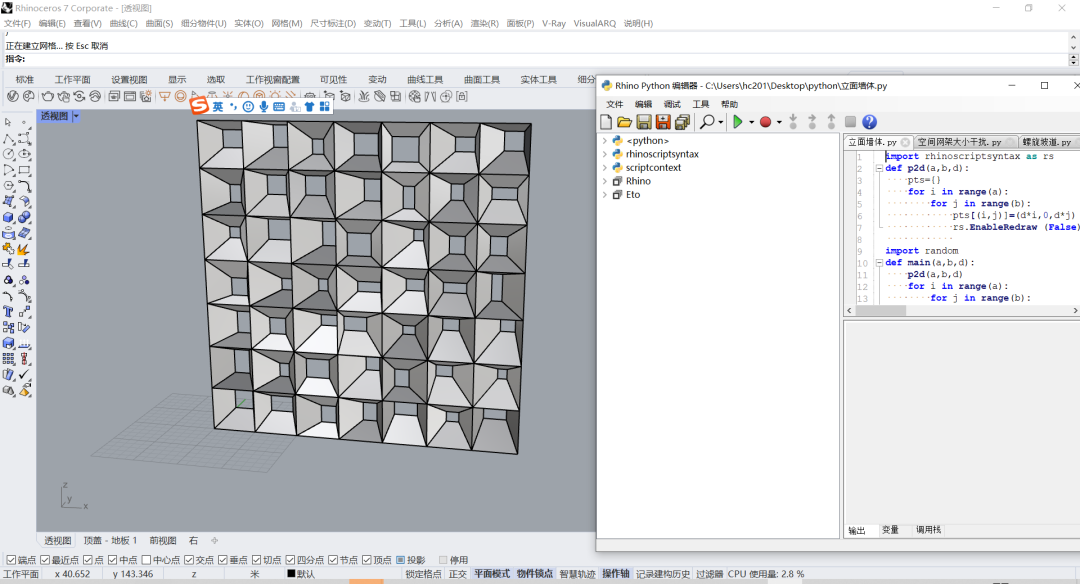The height and width of the screenshot is (584, 1080).
Task: Enable the 中心点 osnap checkbox
Action: click(x=147, y=560)
